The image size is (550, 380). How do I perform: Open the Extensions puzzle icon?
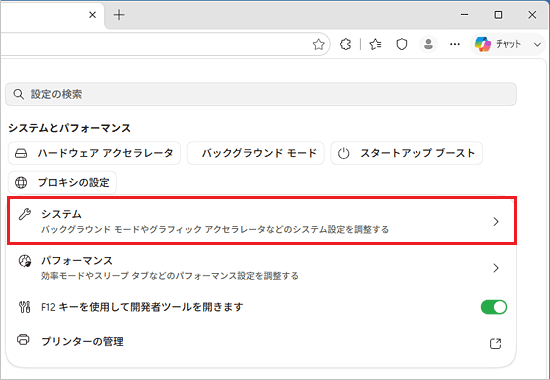point(346,44)
